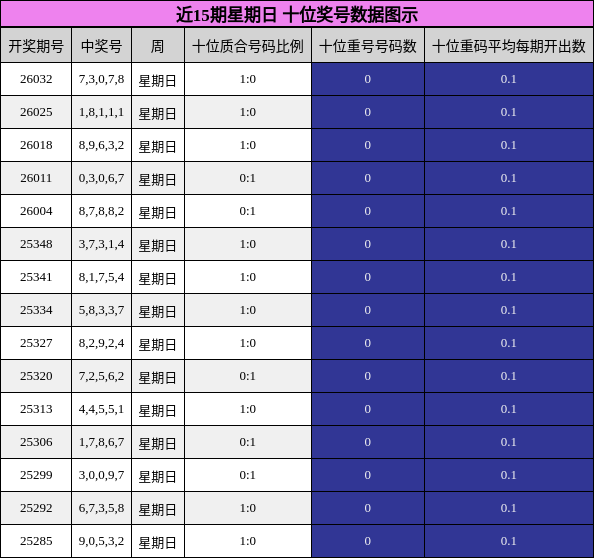Select period number 25348

pyautogui.click(x=36, y=244)
